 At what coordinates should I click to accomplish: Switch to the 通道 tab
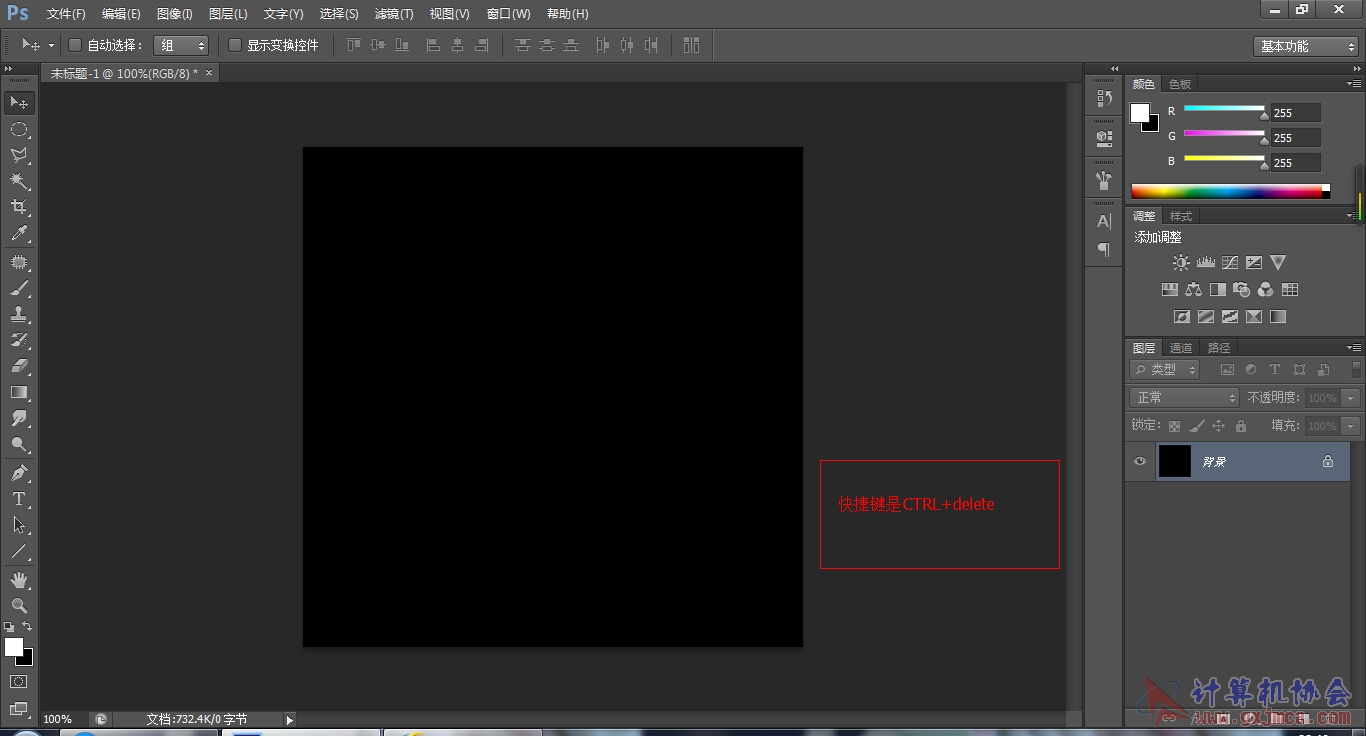coord(1181,348)
